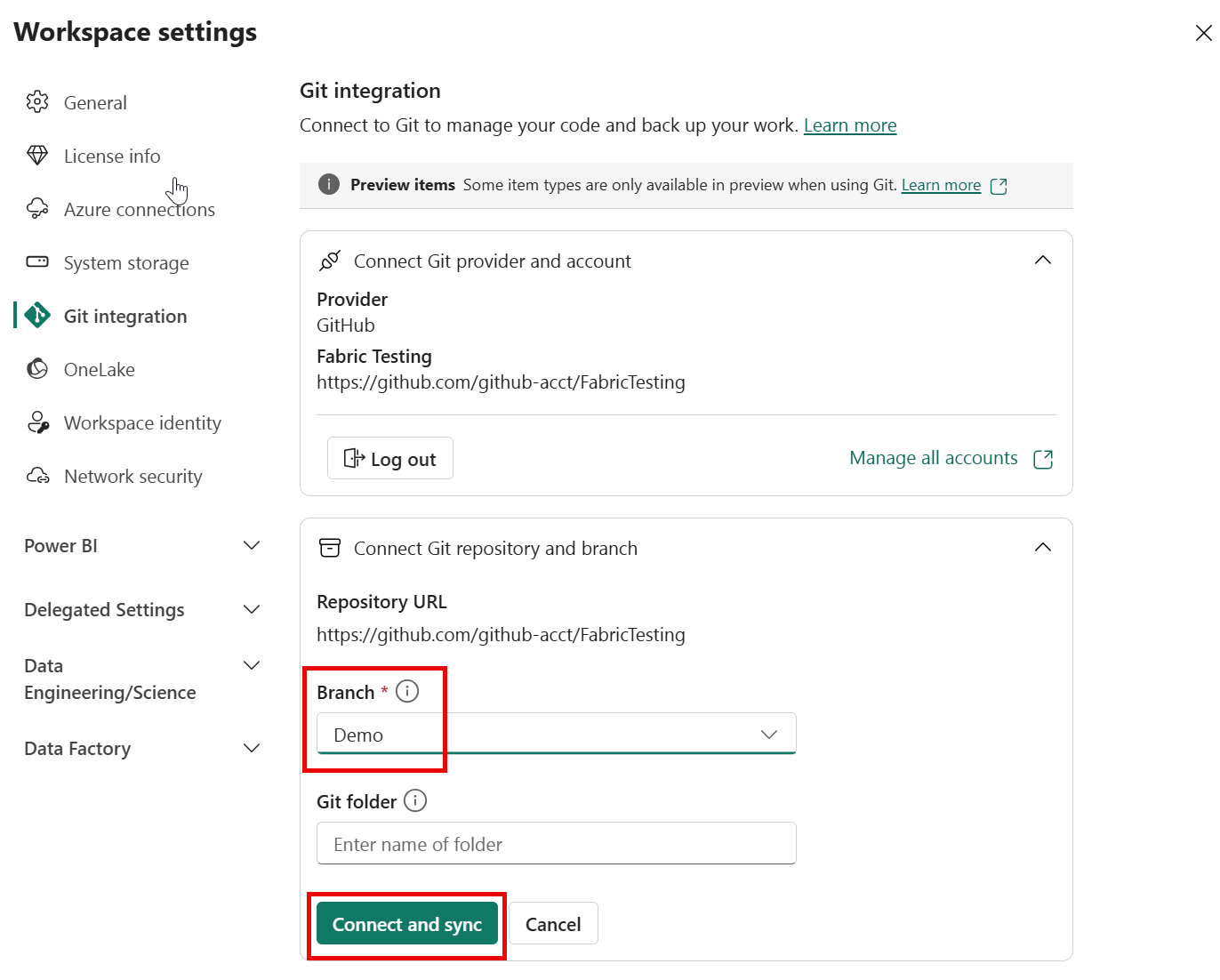Open the external link icon beside Manage all accounts
1220x980 pixels.
point(1044,458)
